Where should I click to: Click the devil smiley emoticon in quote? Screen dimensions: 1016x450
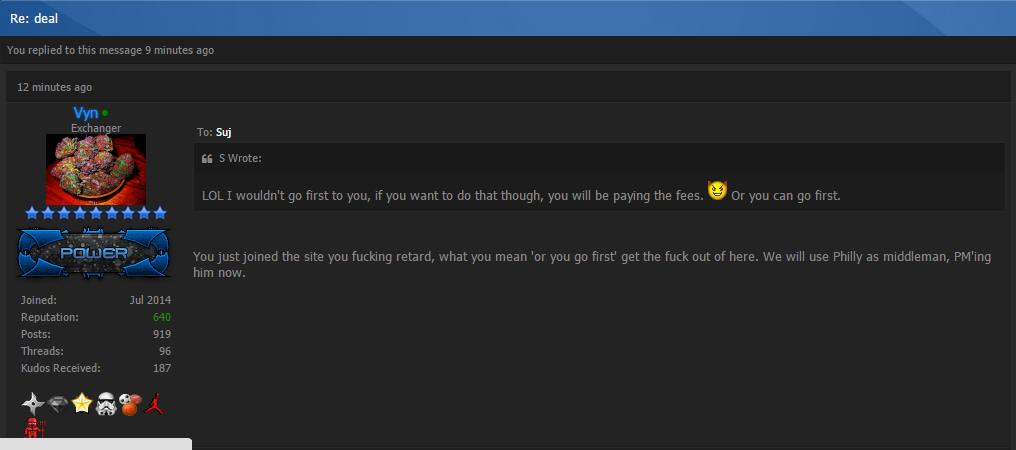(717, 191)
